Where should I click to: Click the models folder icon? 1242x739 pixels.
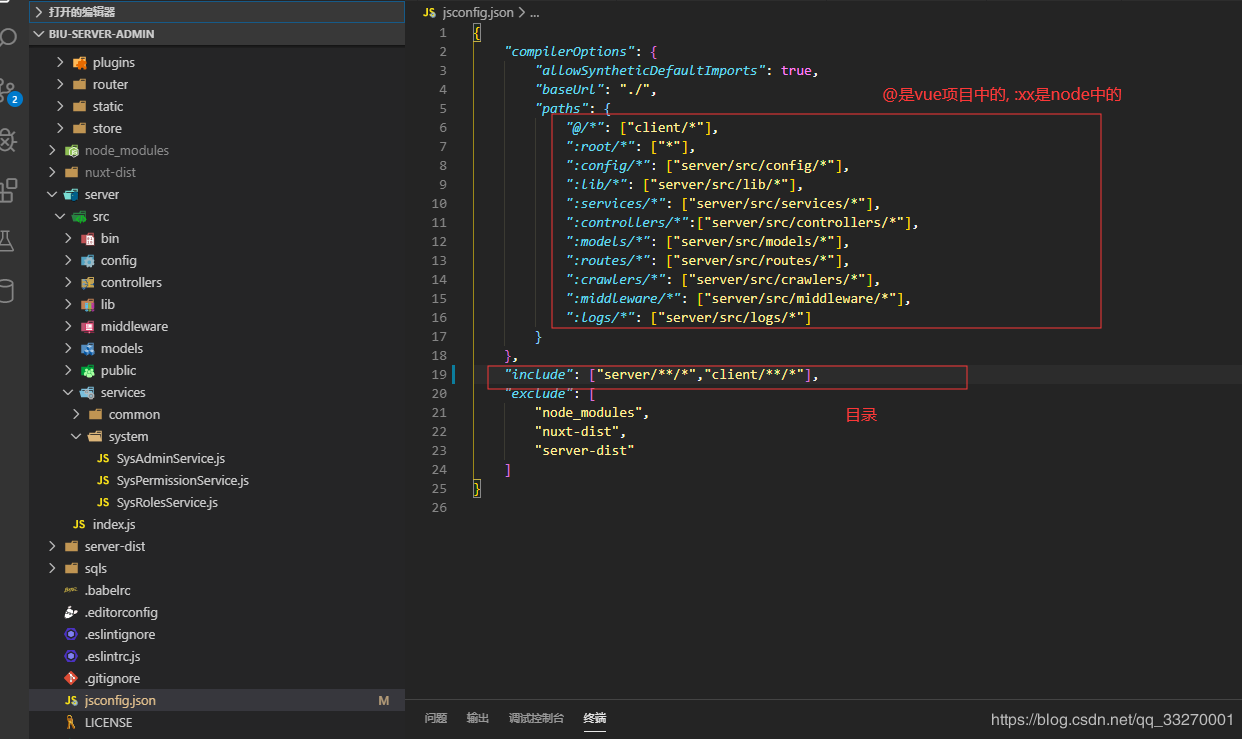point(88,348)
